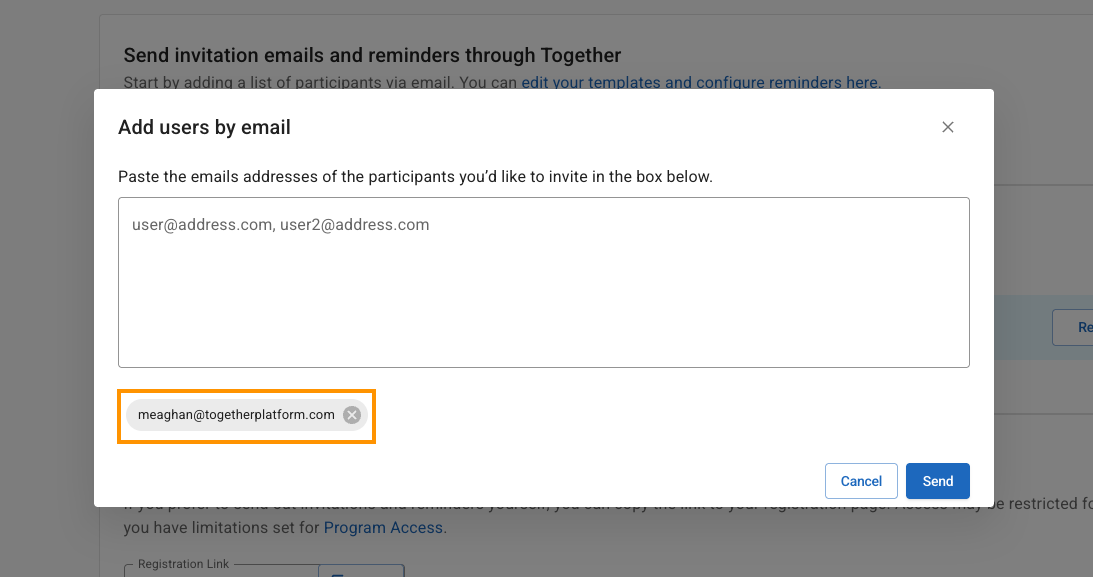
Task: Click the partially hidden button at right edge
Action: click(x=1077, y=327)
